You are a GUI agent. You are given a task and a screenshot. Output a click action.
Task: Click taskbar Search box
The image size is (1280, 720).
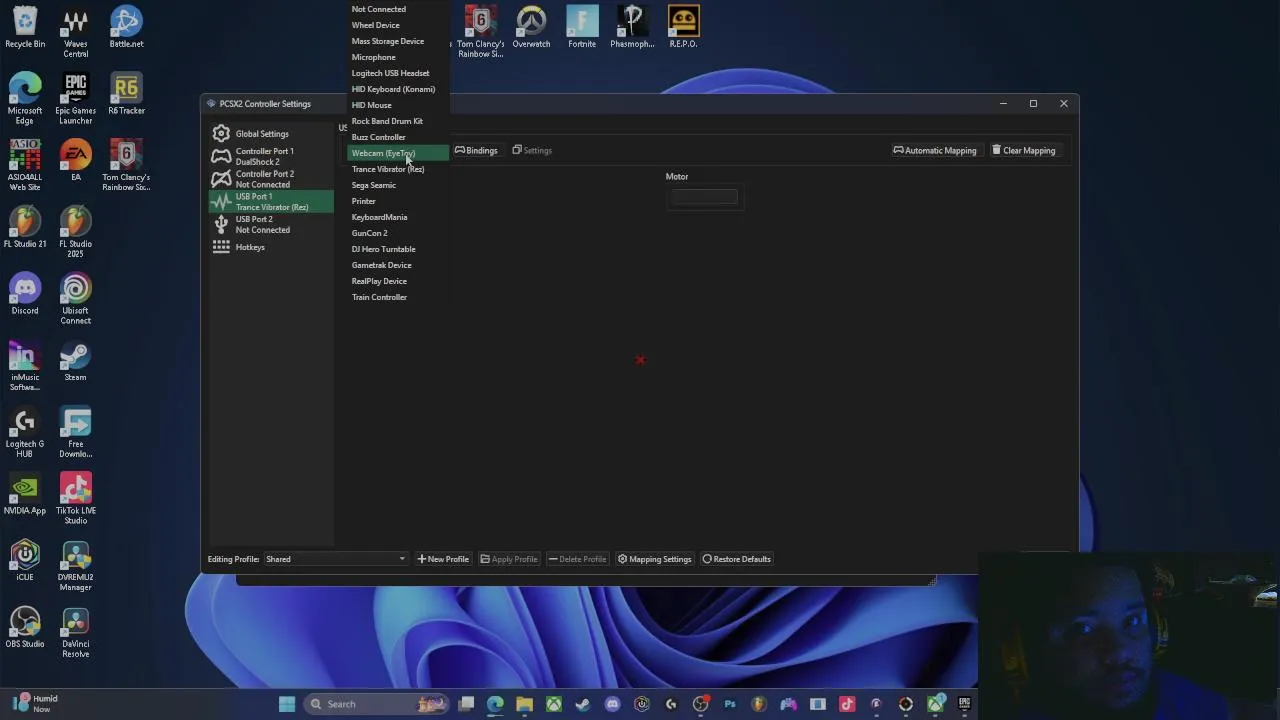[x=375, y=704]
